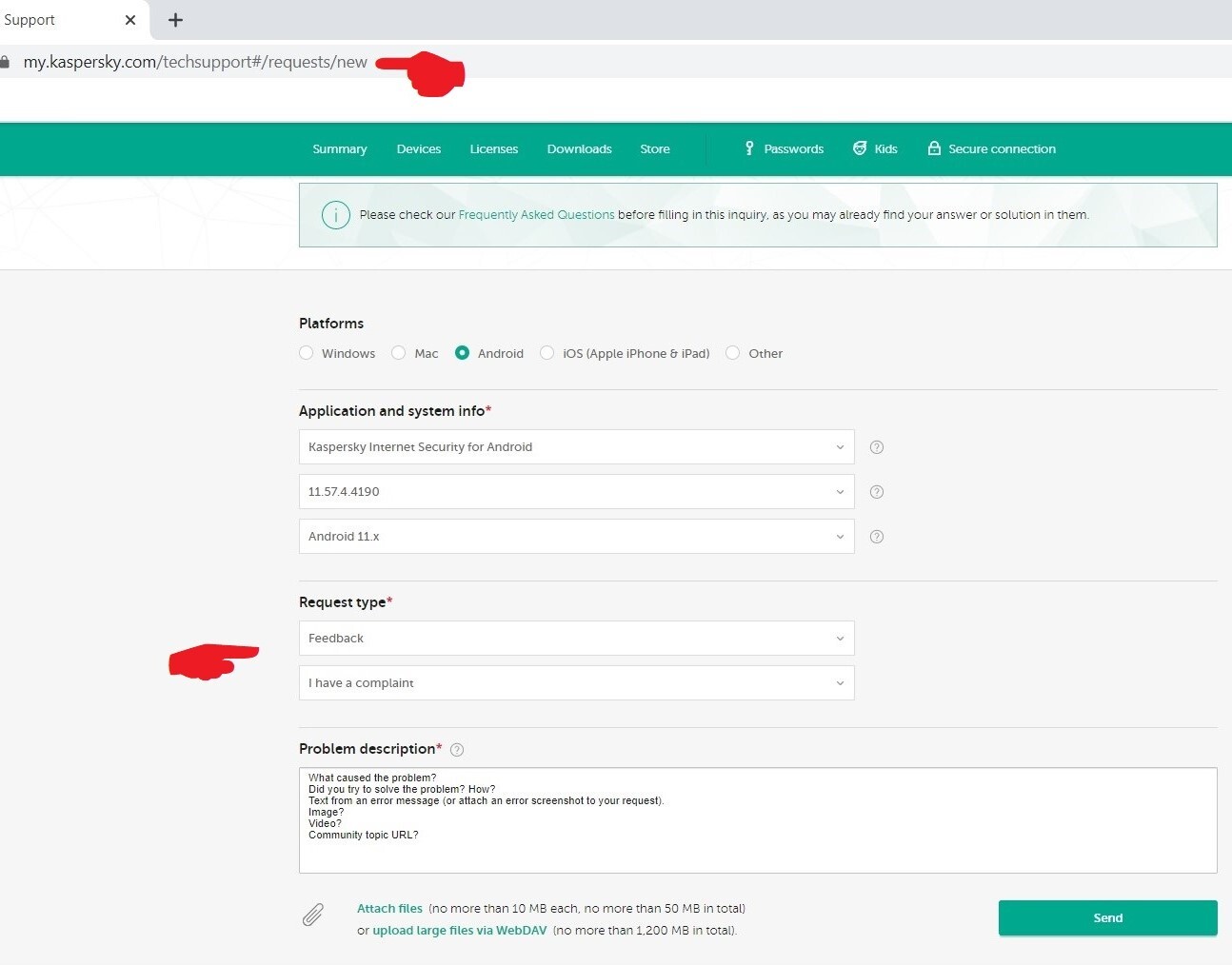Click the Attach files link

click(x=389, y=909)
